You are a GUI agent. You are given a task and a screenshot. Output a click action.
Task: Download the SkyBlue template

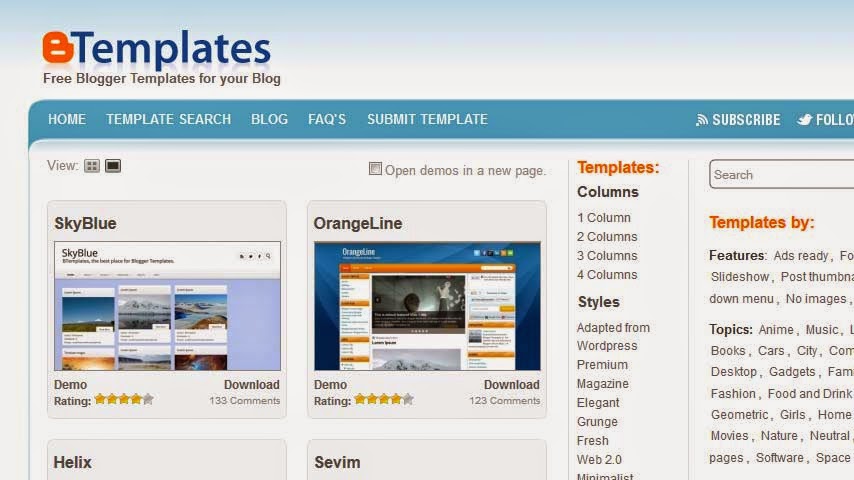pyautogui.click(x=252, y=385)
